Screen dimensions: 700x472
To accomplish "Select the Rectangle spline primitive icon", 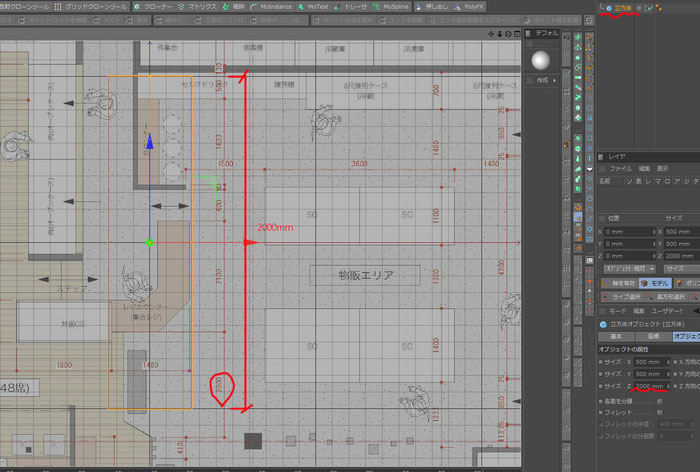I will 590,138.
